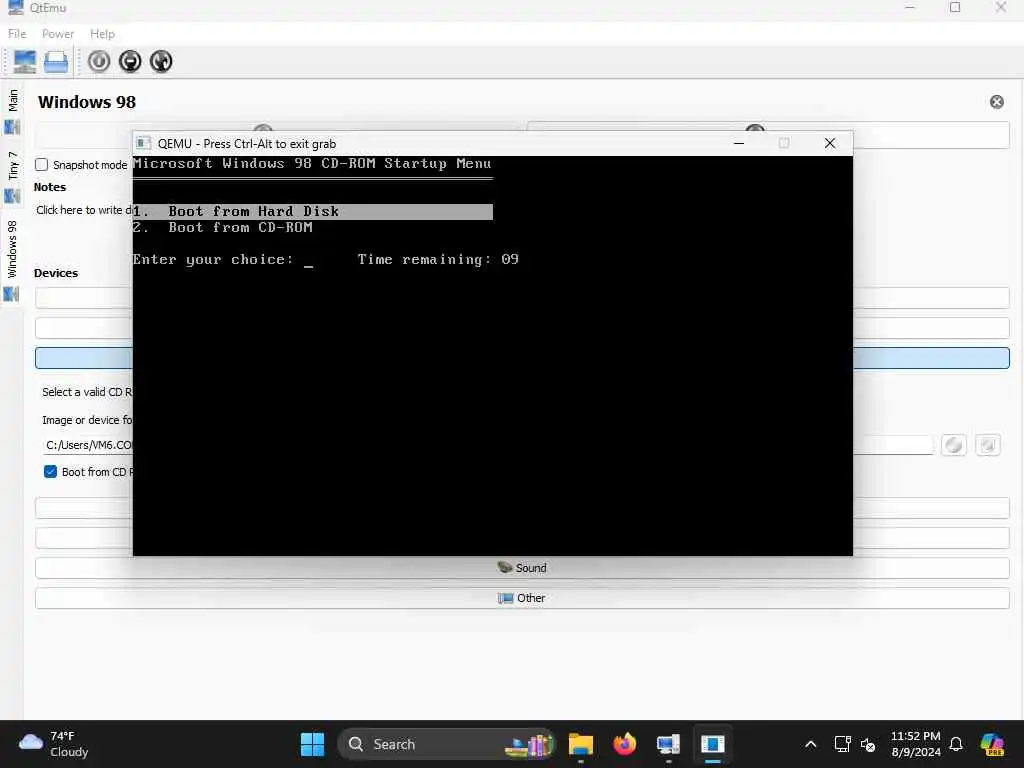
Task: Show hidden system tray icons
Action: (810, 744)
